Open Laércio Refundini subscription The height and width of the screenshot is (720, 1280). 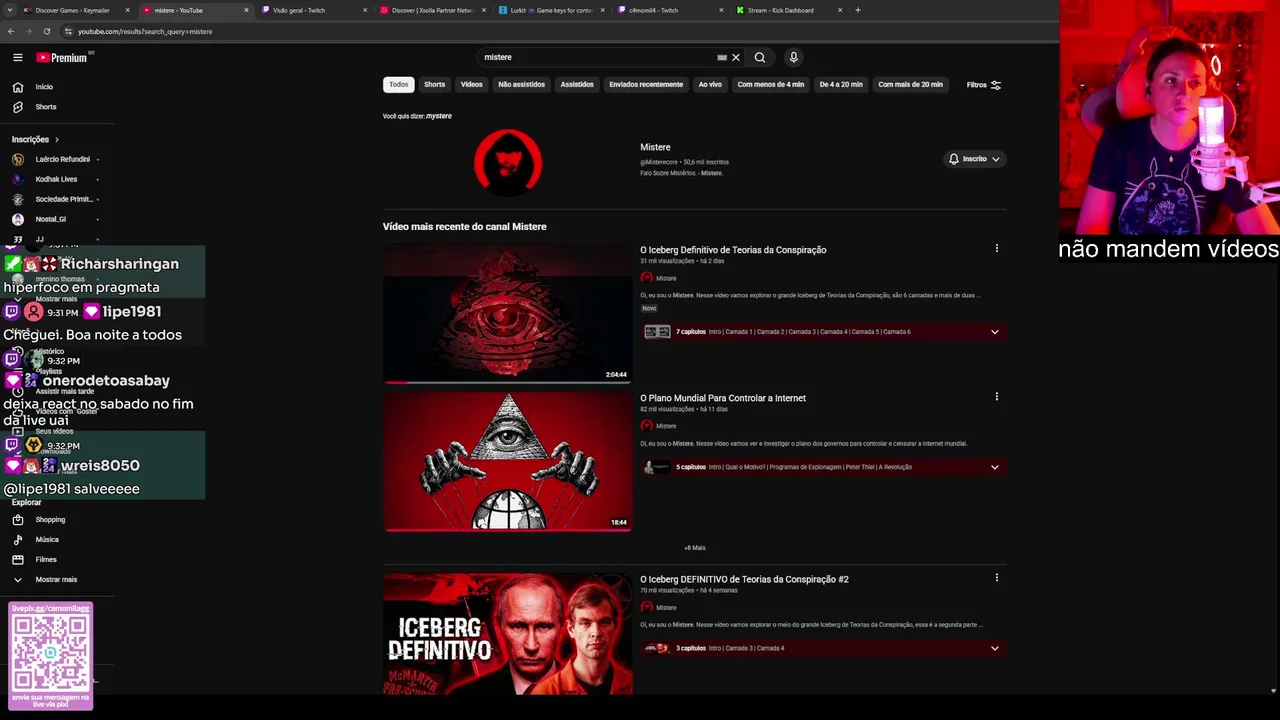(62, 159)
